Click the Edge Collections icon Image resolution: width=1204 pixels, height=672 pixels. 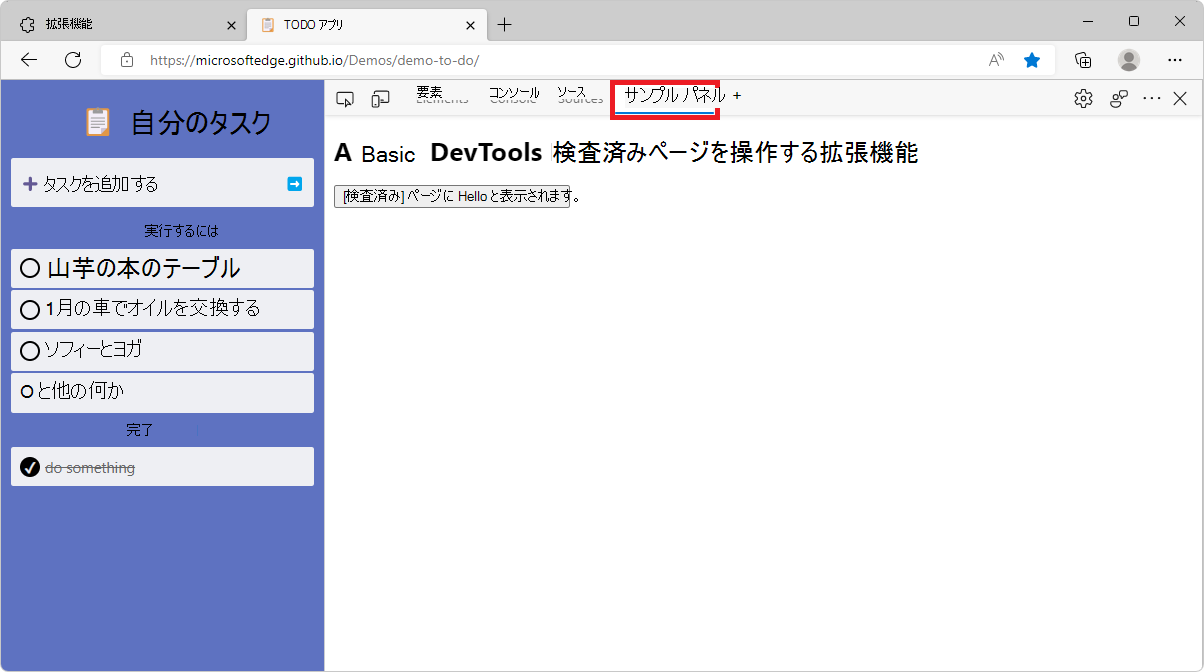1083,60
